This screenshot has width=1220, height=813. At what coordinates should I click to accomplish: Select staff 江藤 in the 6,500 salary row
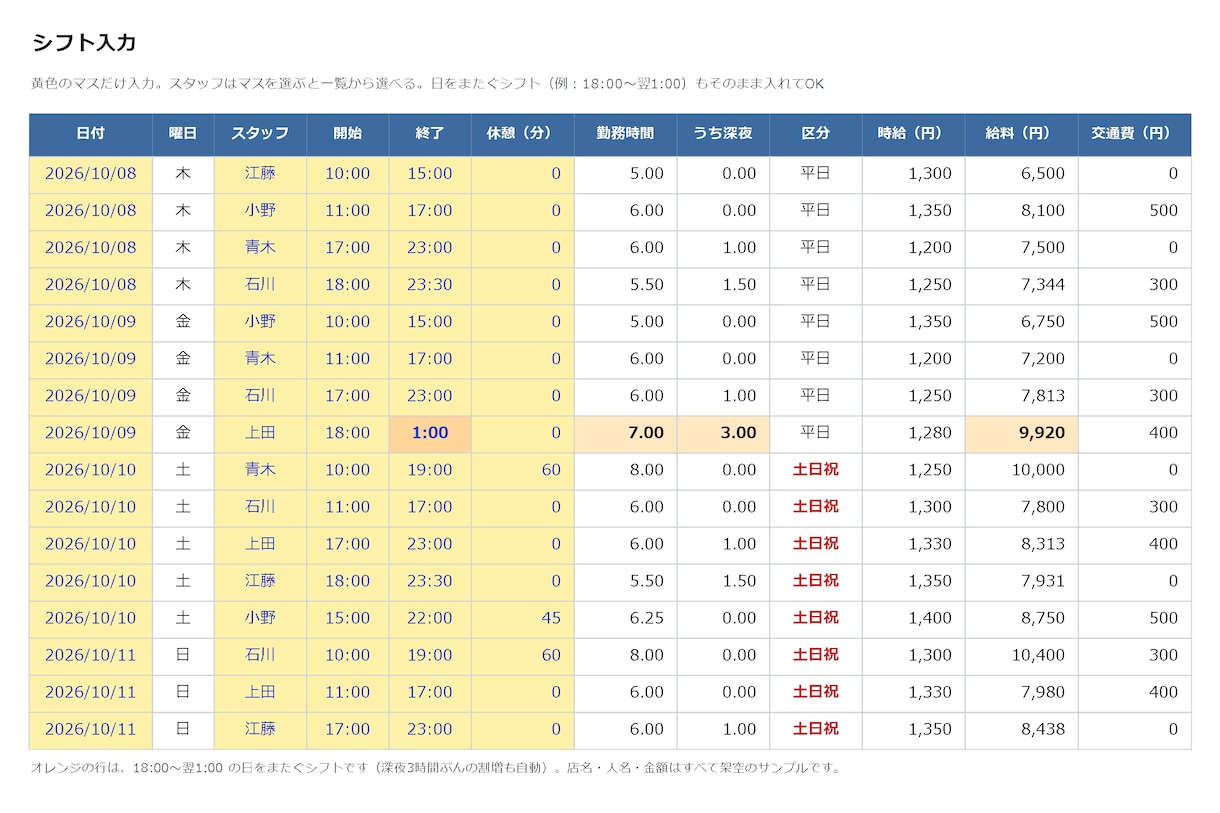(x=260, y=174)
